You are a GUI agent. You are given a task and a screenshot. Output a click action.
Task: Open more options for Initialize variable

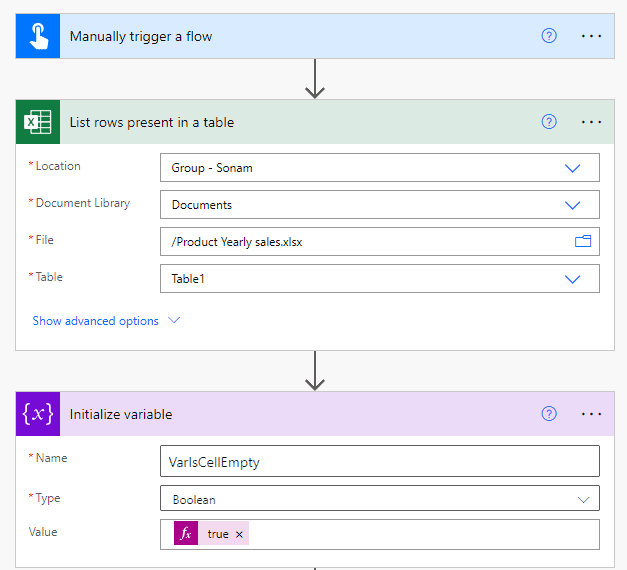point(591,414)
